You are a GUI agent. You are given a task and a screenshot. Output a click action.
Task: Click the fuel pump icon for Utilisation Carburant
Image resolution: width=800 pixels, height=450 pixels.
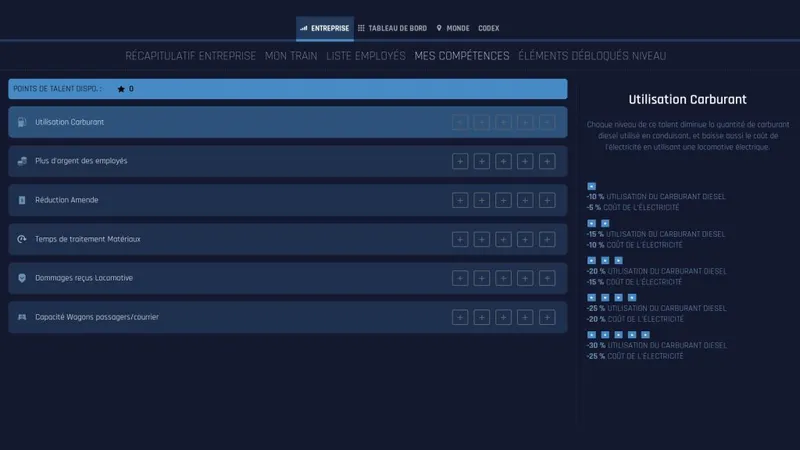click(x=22, y=122)
